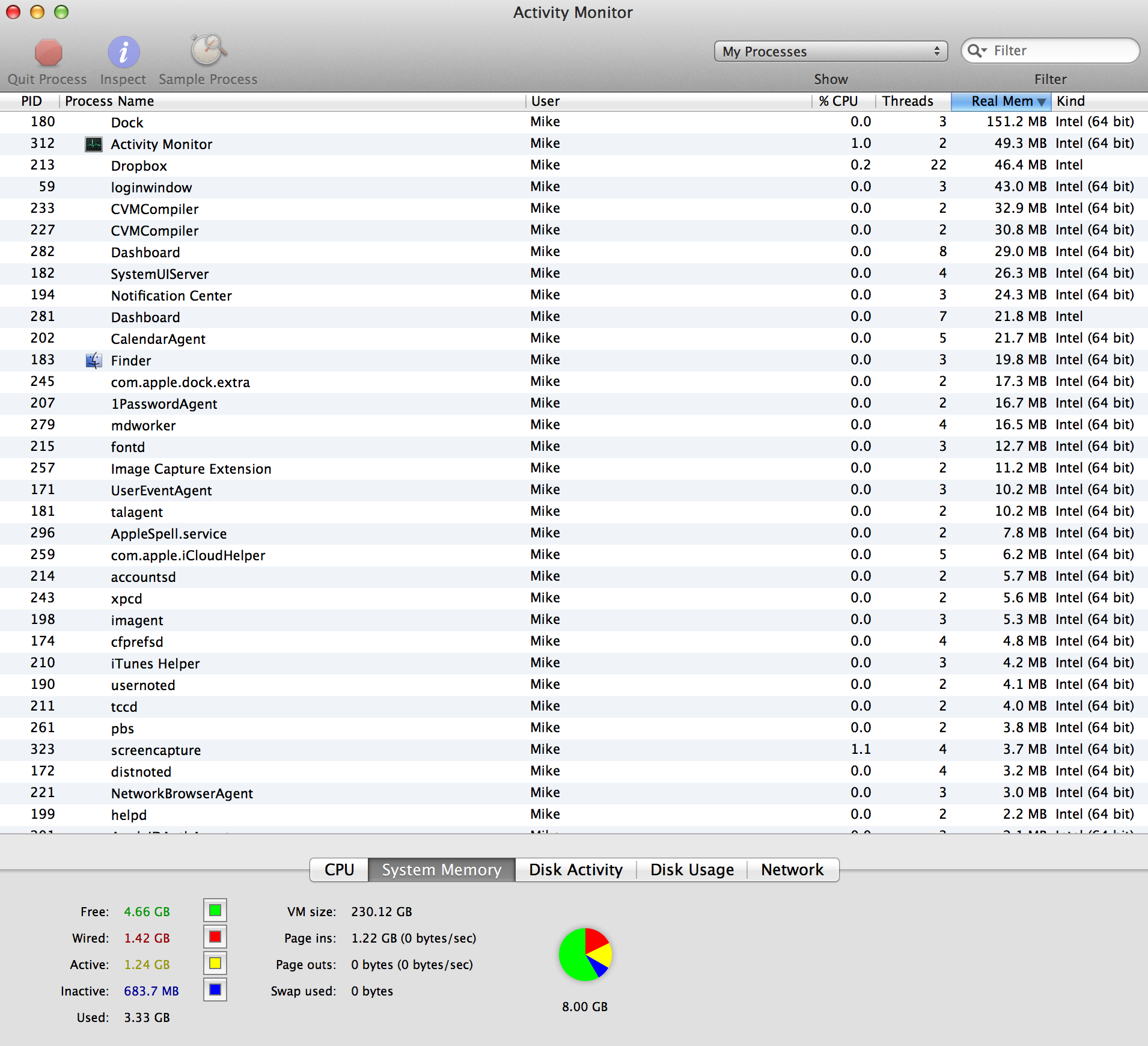This screenshot has width=1148, height=1046.
Task: Select CVMCompiler with PID 227
Action: 574,231
